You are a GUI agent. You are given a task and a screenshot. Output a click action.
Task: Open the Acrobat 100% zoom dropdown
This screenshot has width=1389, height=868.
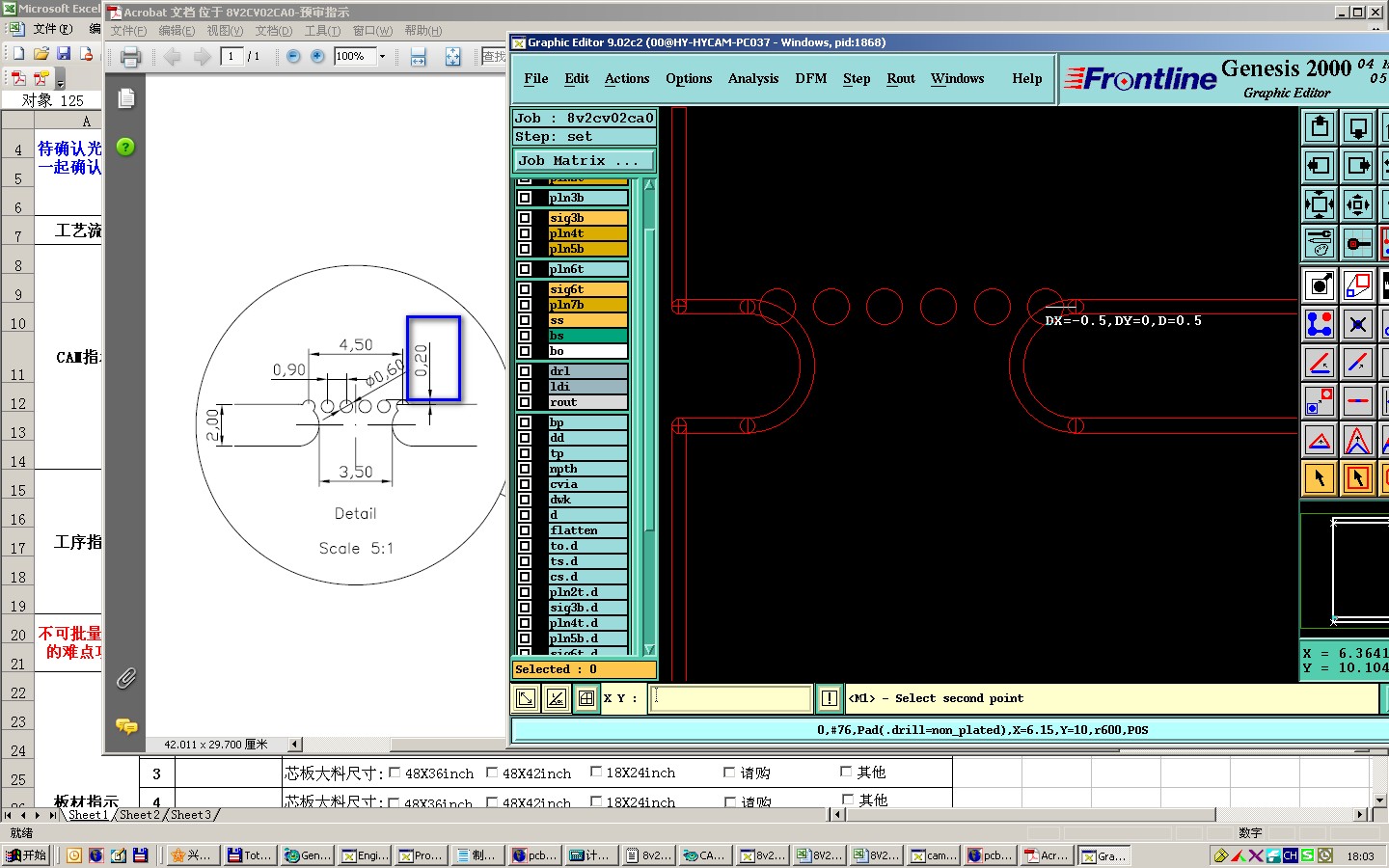tap(383, 57)
